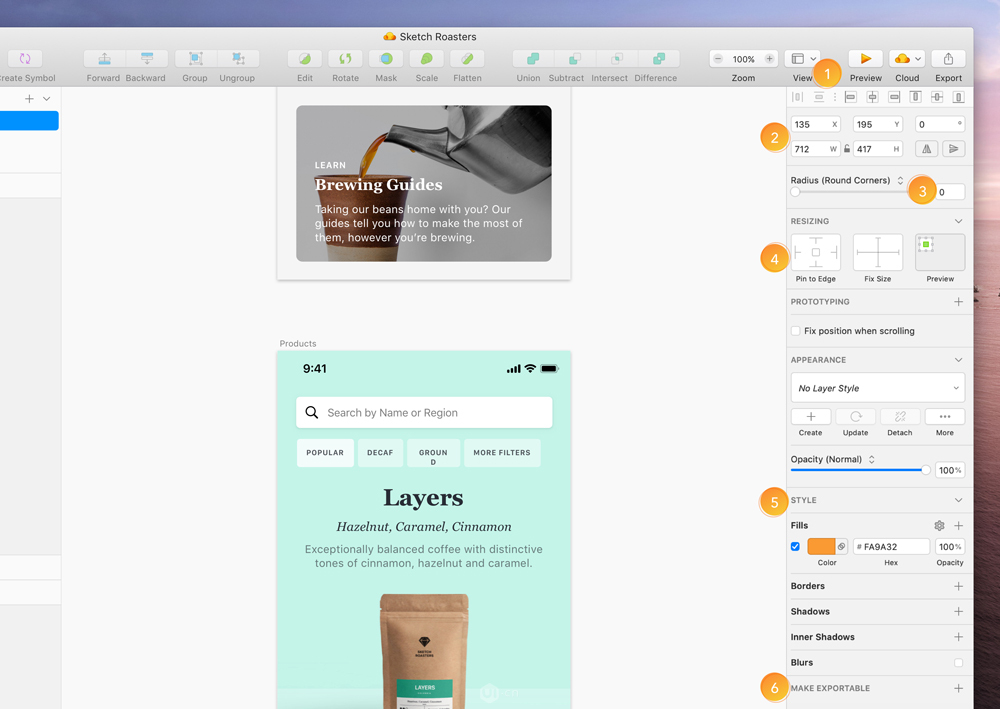Align layer to right edge

894,97
